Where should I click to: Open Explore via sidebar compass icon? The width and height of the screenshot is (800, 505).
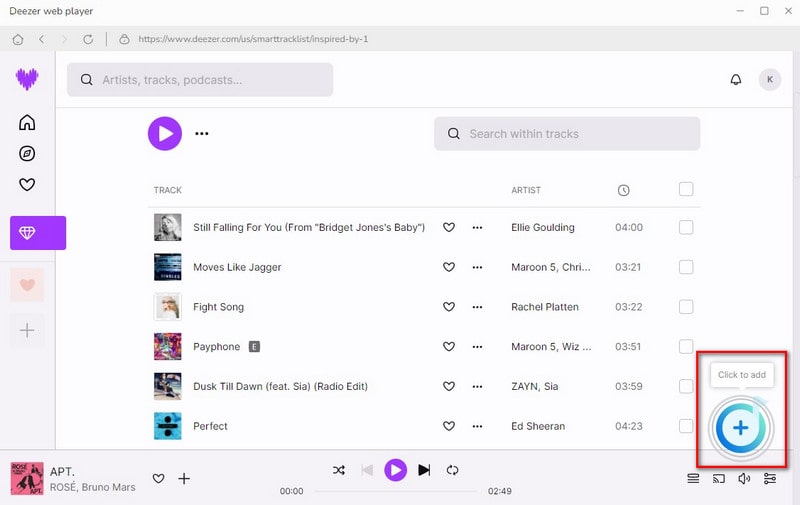[x=27, y=154]
